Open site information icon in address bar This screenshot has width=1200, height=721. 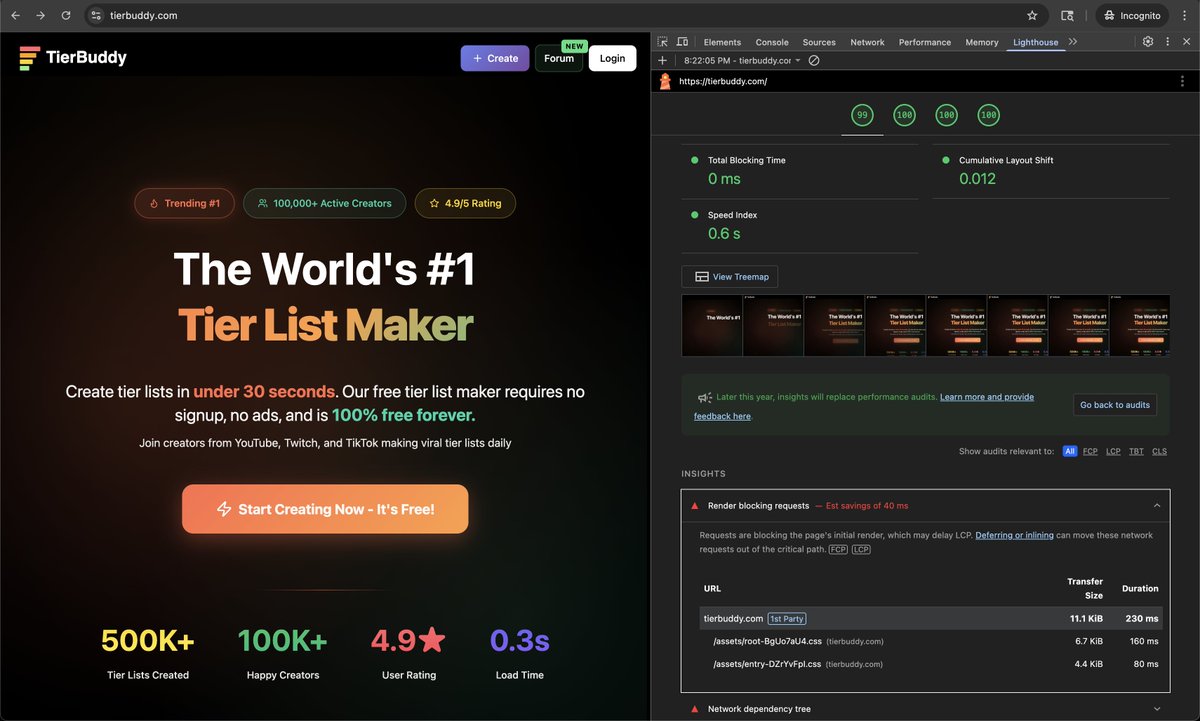(x=96, y=16)
